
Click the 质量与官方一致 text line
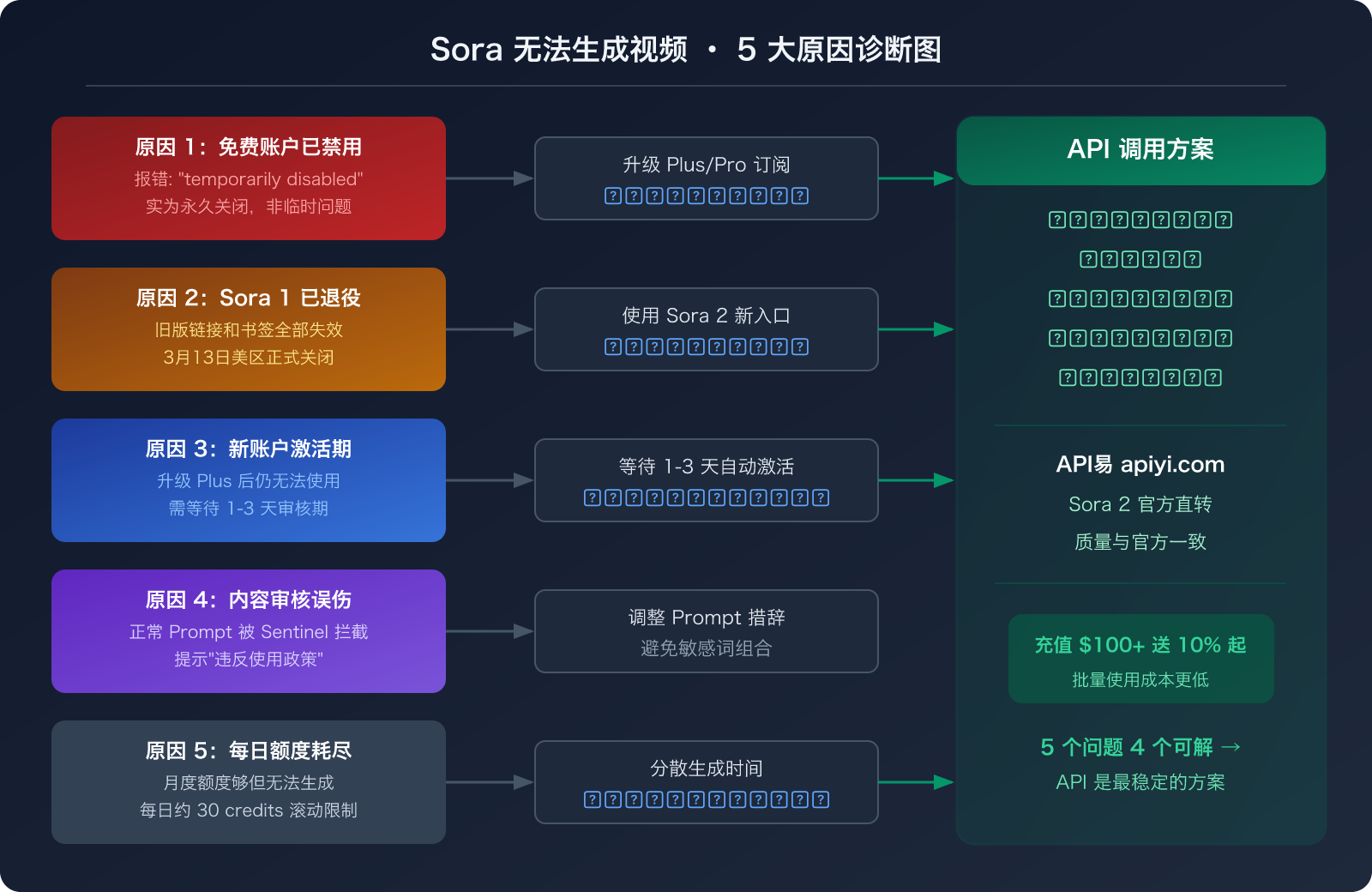pyautogui.click(x=1140, y=541)
